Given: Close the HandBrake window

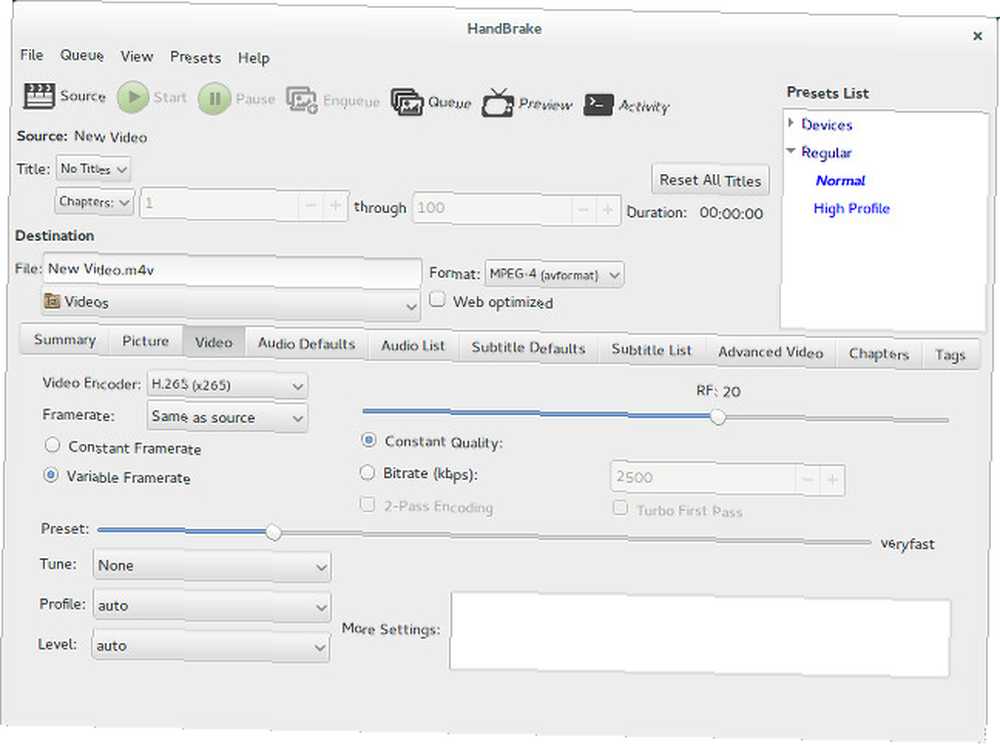Looking at the screenshot, I should (977, 36).
